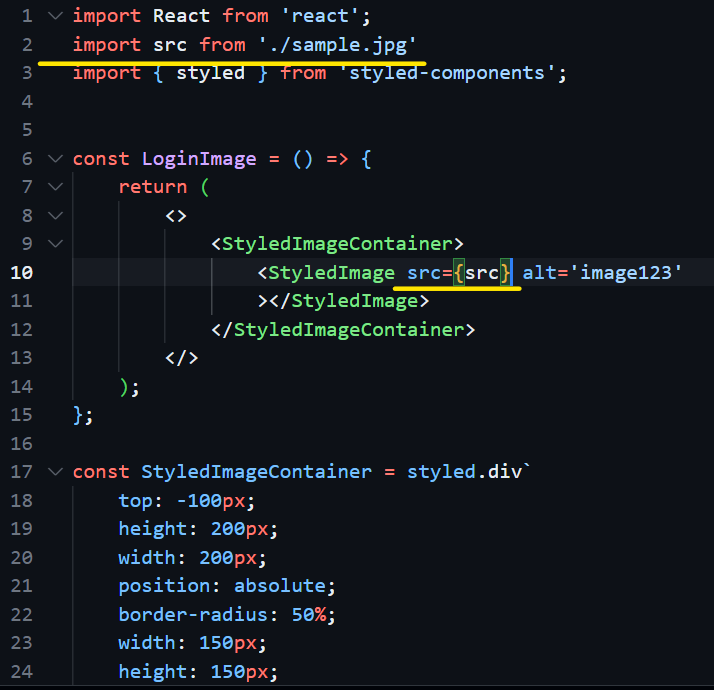This screenshot has width=714, height=690.
Task: Collapse LoginImage function fold at line 6
Action: 55,159
